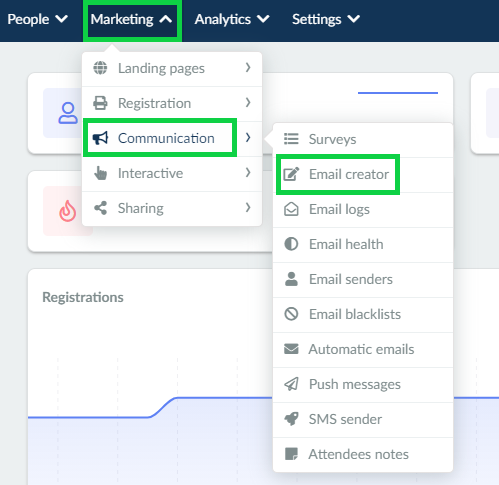Screen dimensions: 499x485
Task: Click the printer icon next to Registration
Action: pos(100,103)
